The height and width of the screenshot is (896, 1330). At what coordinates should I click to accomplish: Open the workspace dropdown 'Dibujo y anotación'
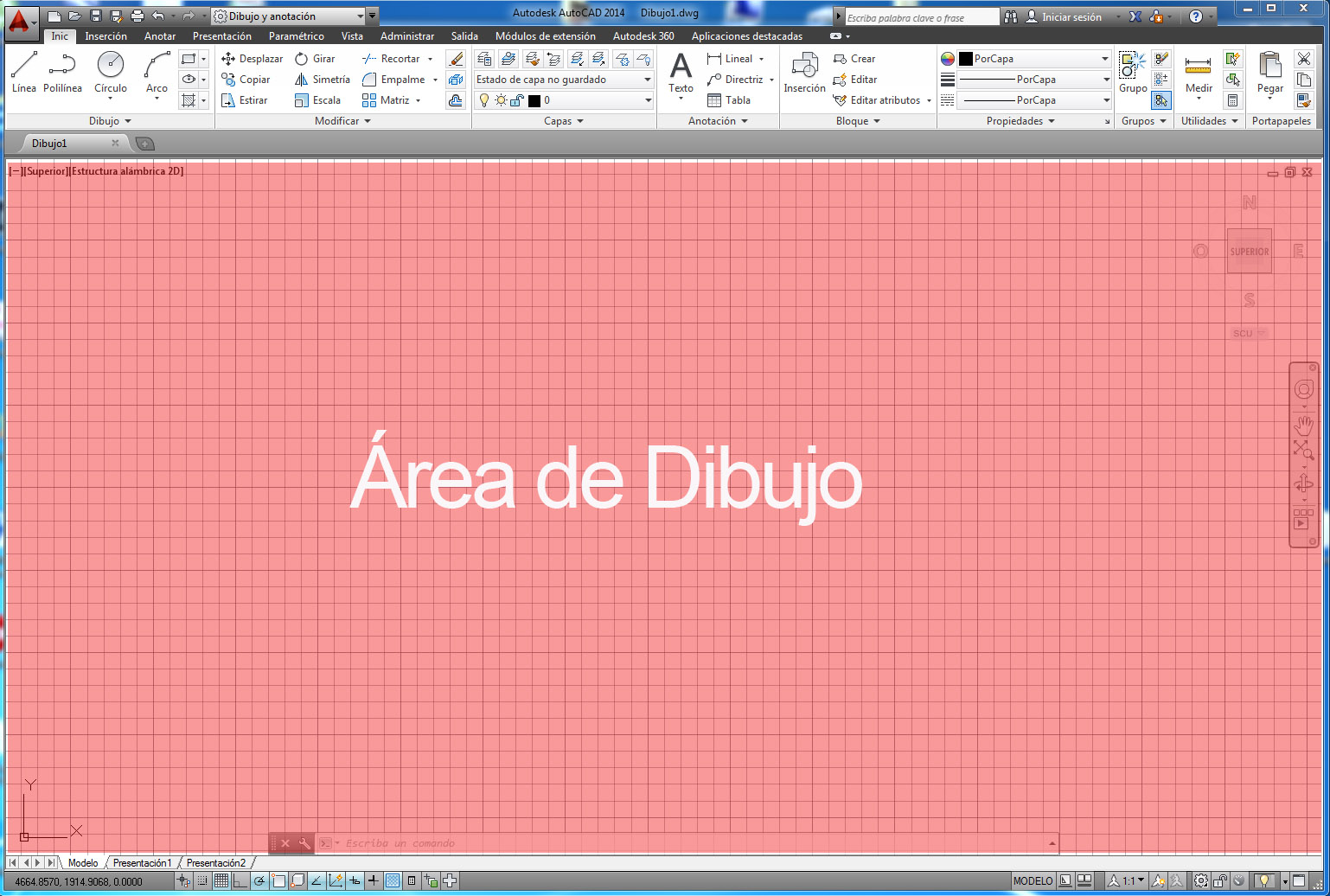pyautogui.click(x=287, y=16)
